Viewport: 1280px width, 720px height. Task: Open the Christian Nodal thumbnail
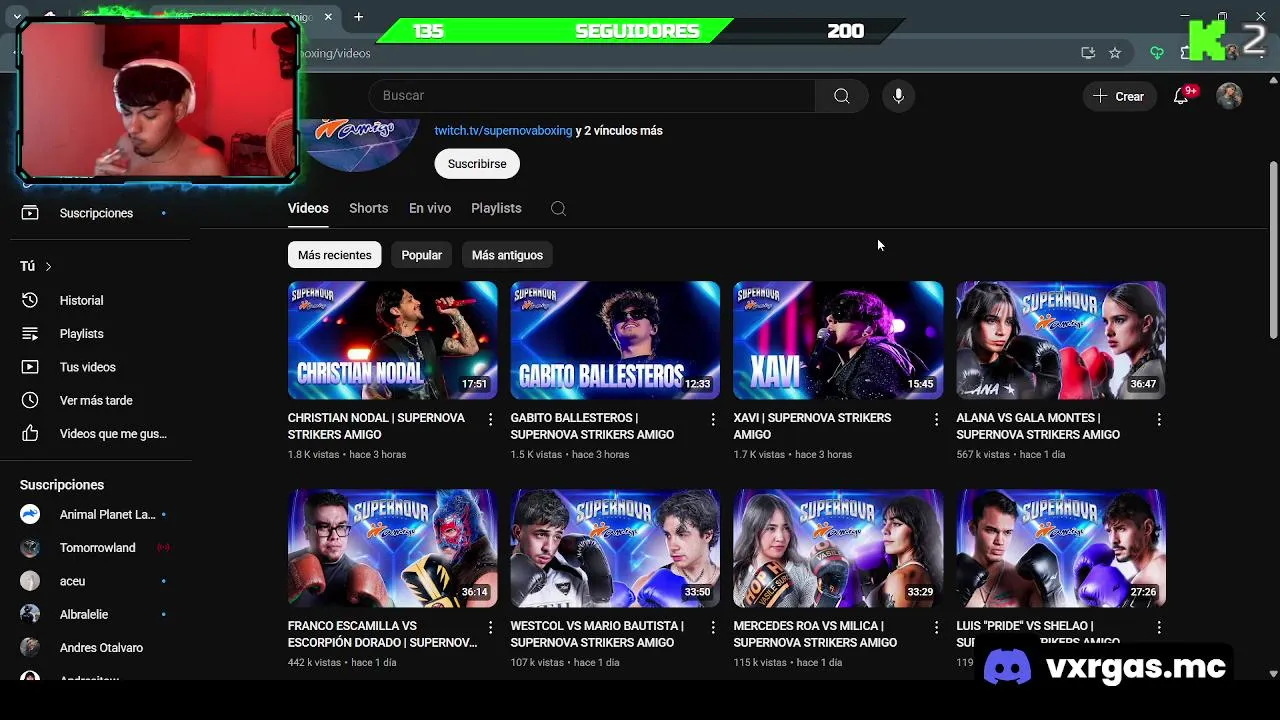pyautogui.click(x=392, y=340)
